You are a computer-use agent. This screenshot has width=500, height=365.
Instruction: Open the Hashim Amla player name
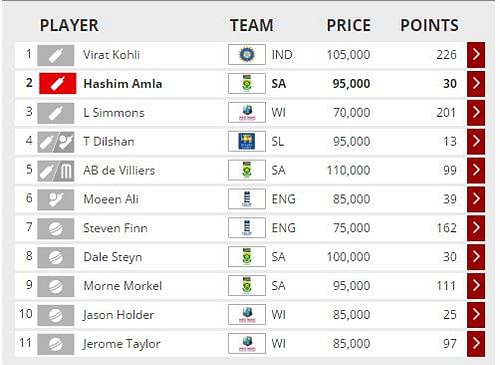(123, 83)
